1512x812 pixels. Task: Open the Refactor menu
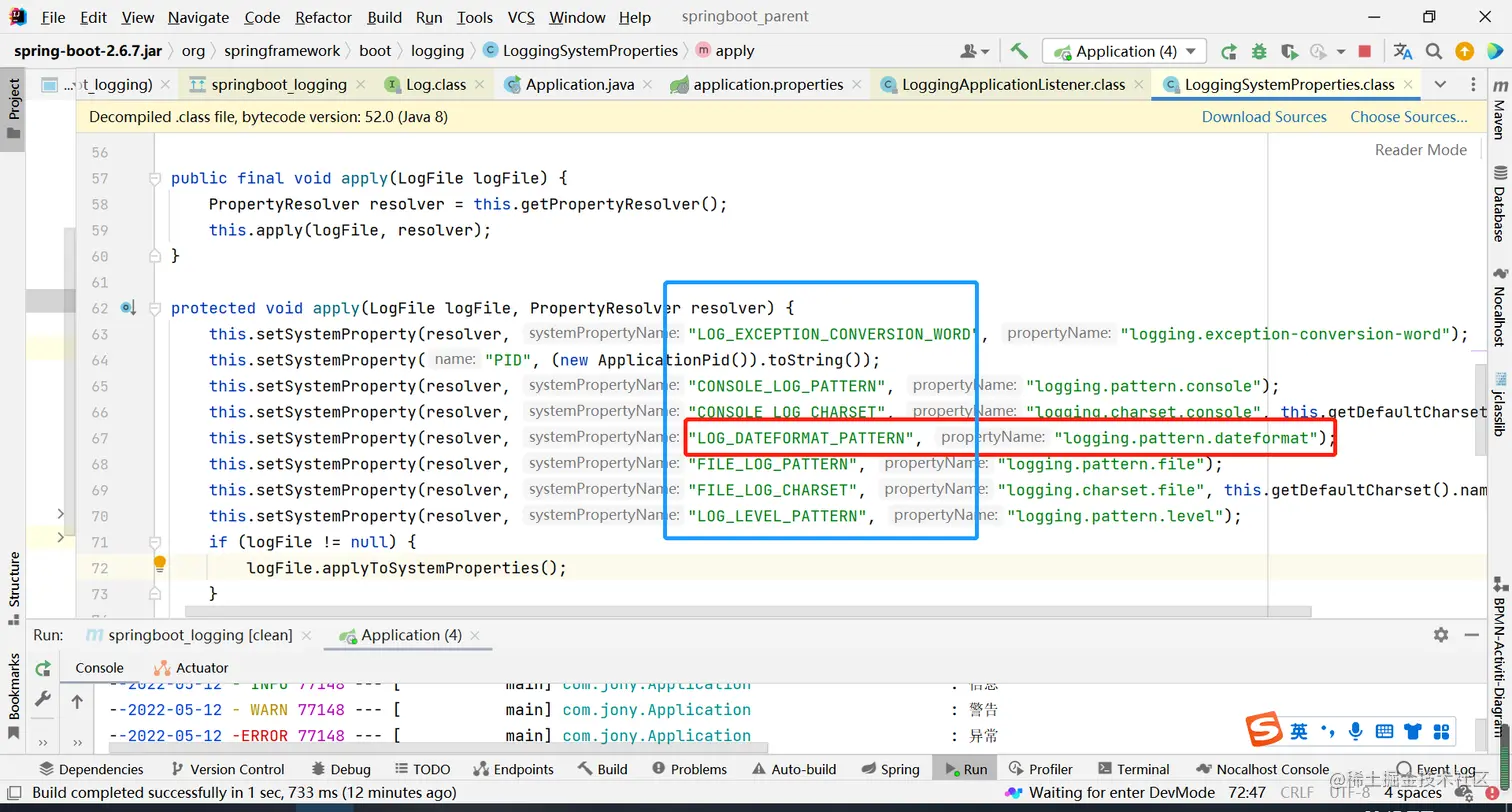pos(324,17)
